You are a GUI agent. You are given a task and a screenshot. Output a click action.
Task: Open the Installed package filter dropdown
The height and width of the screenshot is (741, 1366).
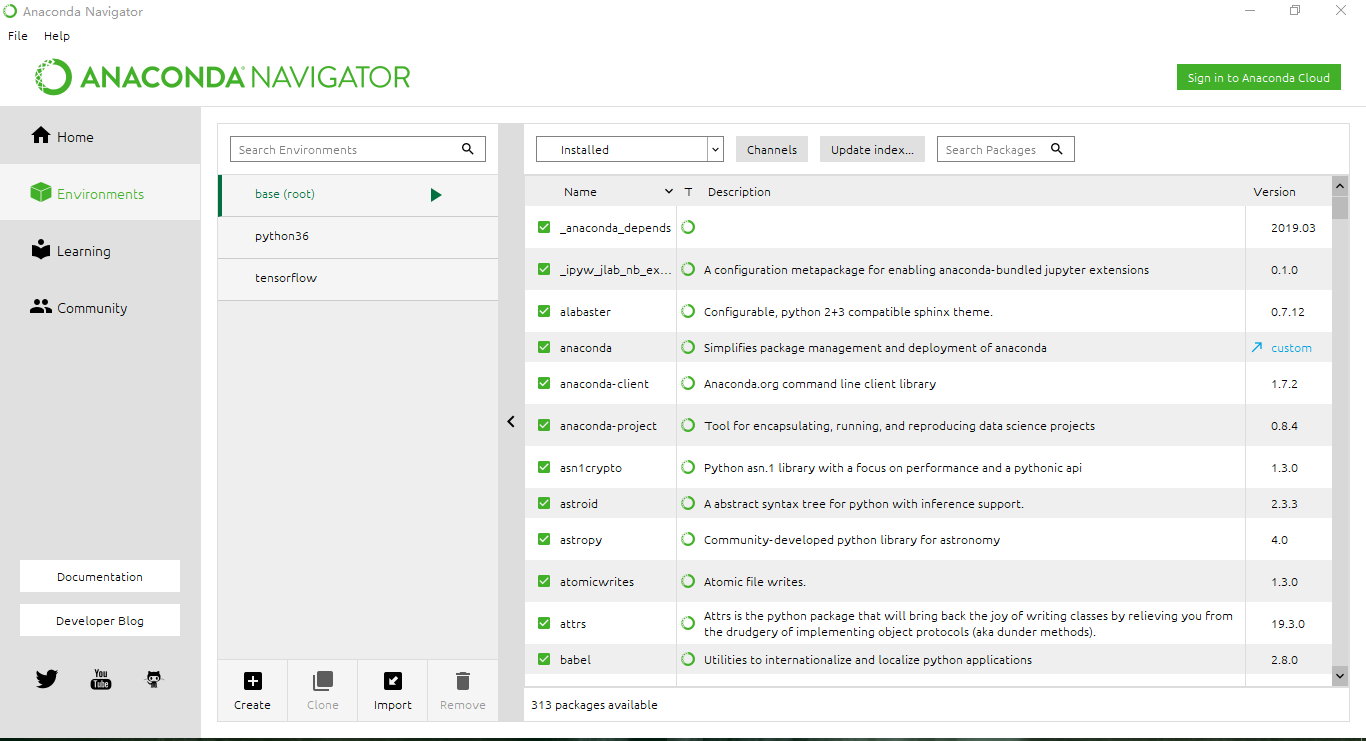tap(630, 149)
